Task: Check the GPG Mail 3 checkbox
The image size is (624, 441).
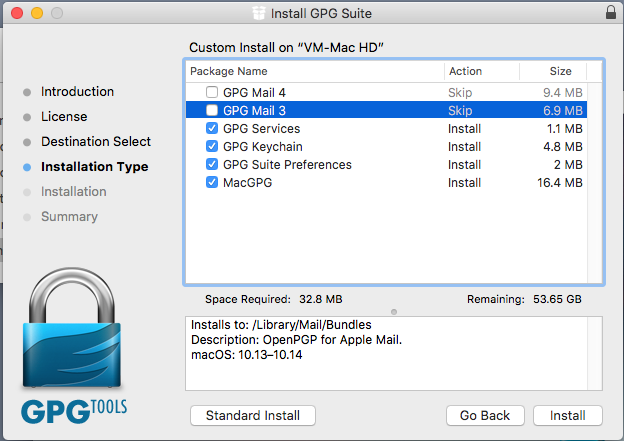Action: coord(212,110)
